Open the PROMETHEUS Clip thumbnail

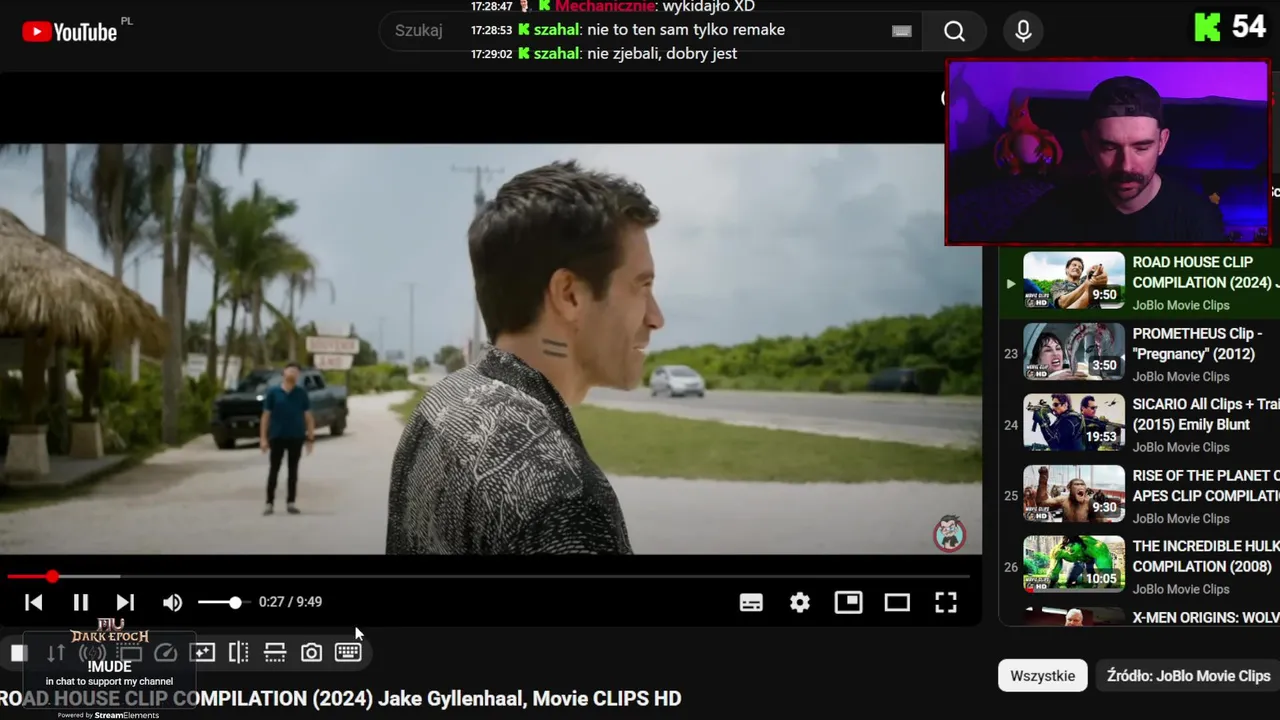pos(1074,351)
